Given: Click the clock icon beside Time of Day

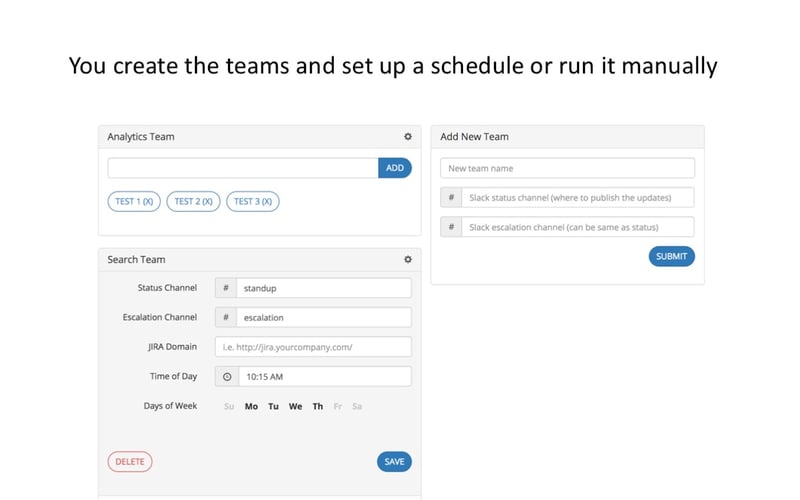Looking at the screenshot, I should tap(227, 377).
